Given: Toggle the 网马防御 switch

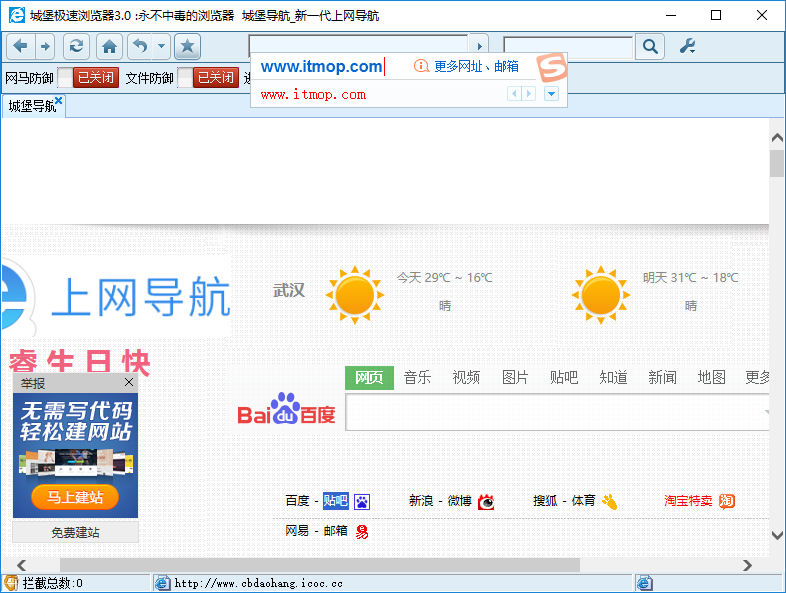Looking at the screenshot, I should pyautogui.click(x=88, y=78).
